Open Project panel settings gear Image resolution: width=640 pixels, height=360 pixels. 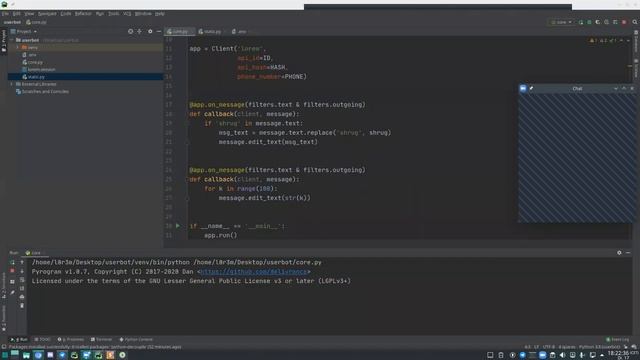coord(150,31)
